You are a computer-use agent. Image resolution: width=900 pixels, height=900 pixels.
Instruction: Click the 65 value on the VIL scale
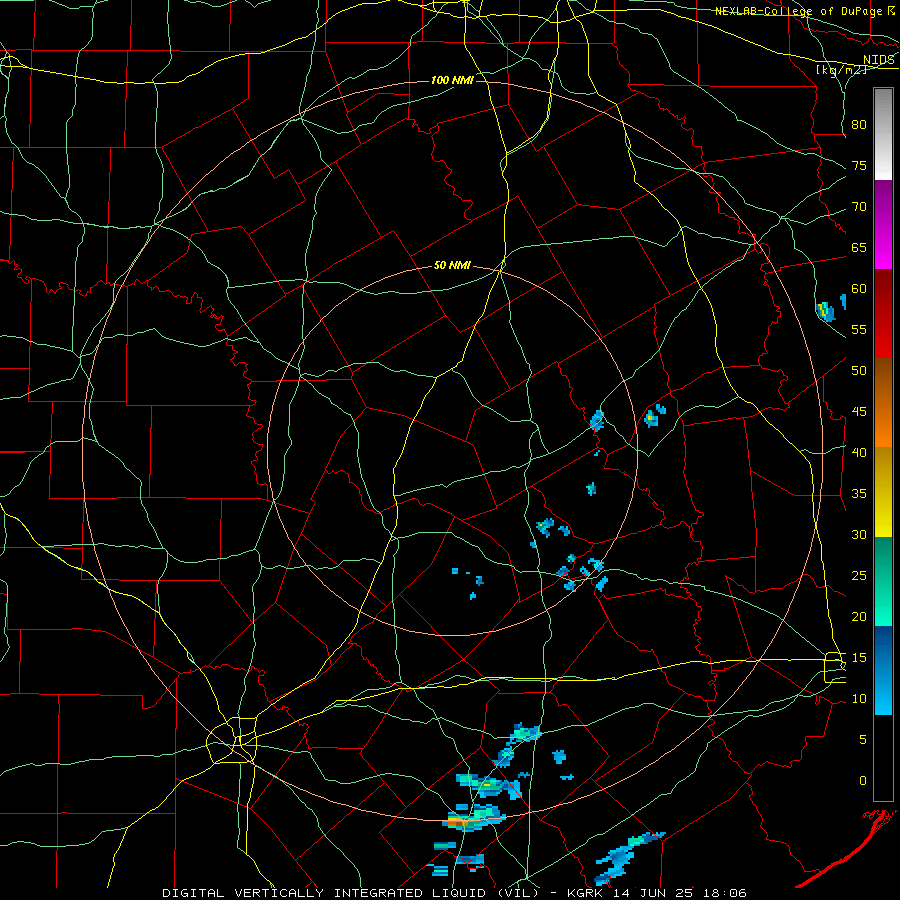pos(859,248)
